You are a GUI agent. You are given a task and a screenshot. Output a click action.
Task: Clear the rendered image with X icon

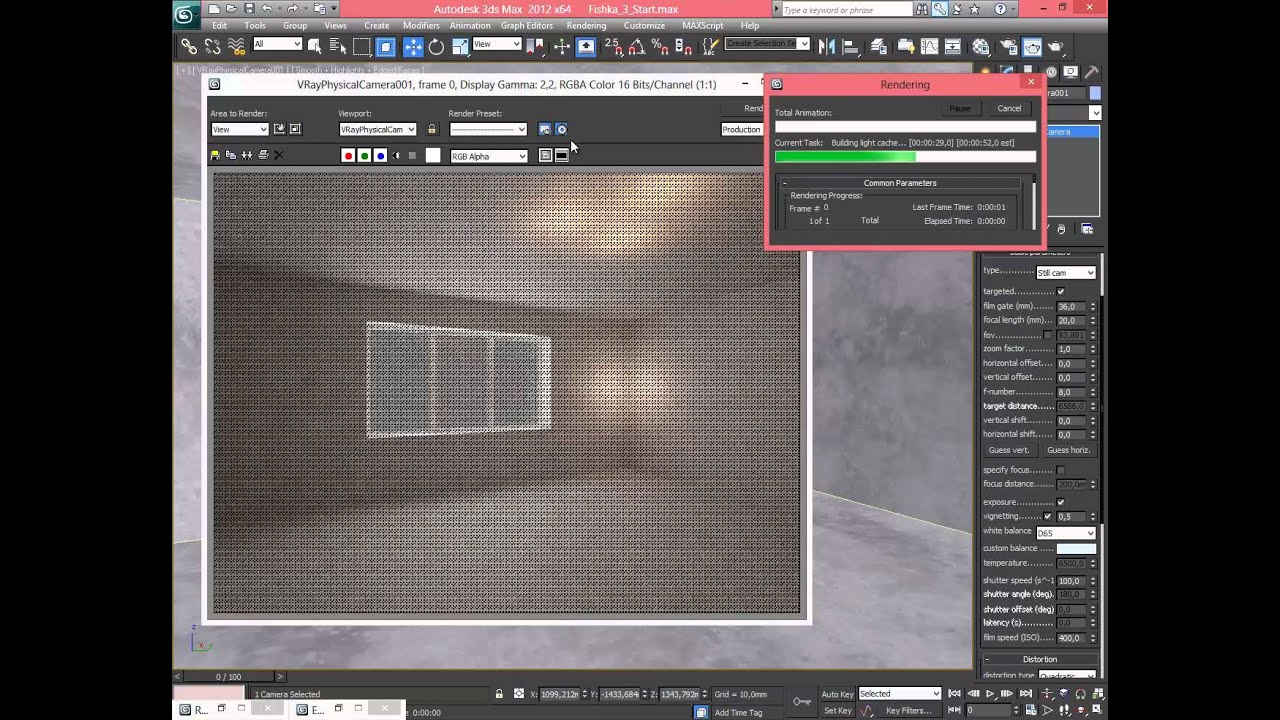pos(279,155)
